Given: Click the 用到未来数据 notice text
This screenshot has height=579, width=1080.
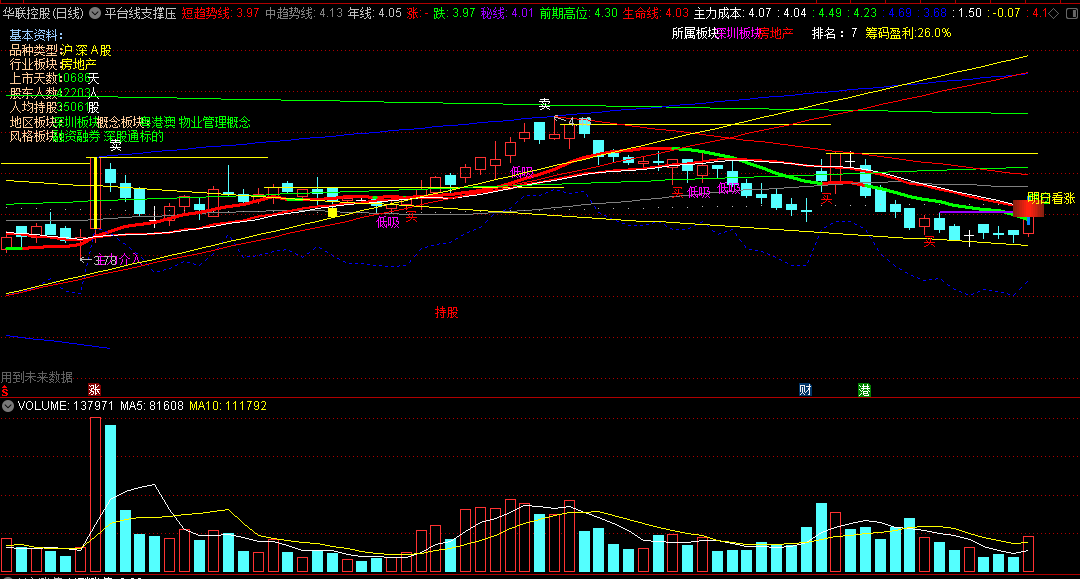Looking at the screenshot, I should [37, 377].
